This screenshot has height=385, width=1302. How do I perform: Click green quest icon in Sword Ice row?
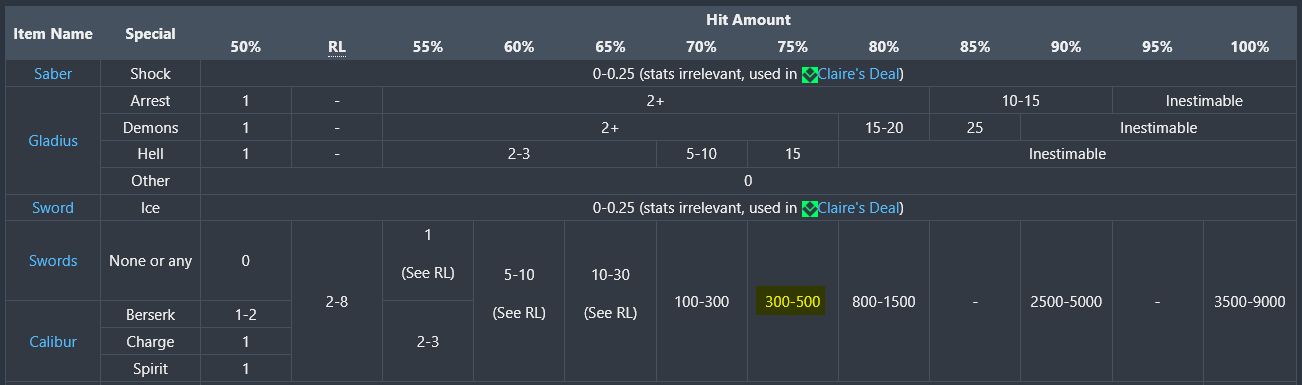810,208
